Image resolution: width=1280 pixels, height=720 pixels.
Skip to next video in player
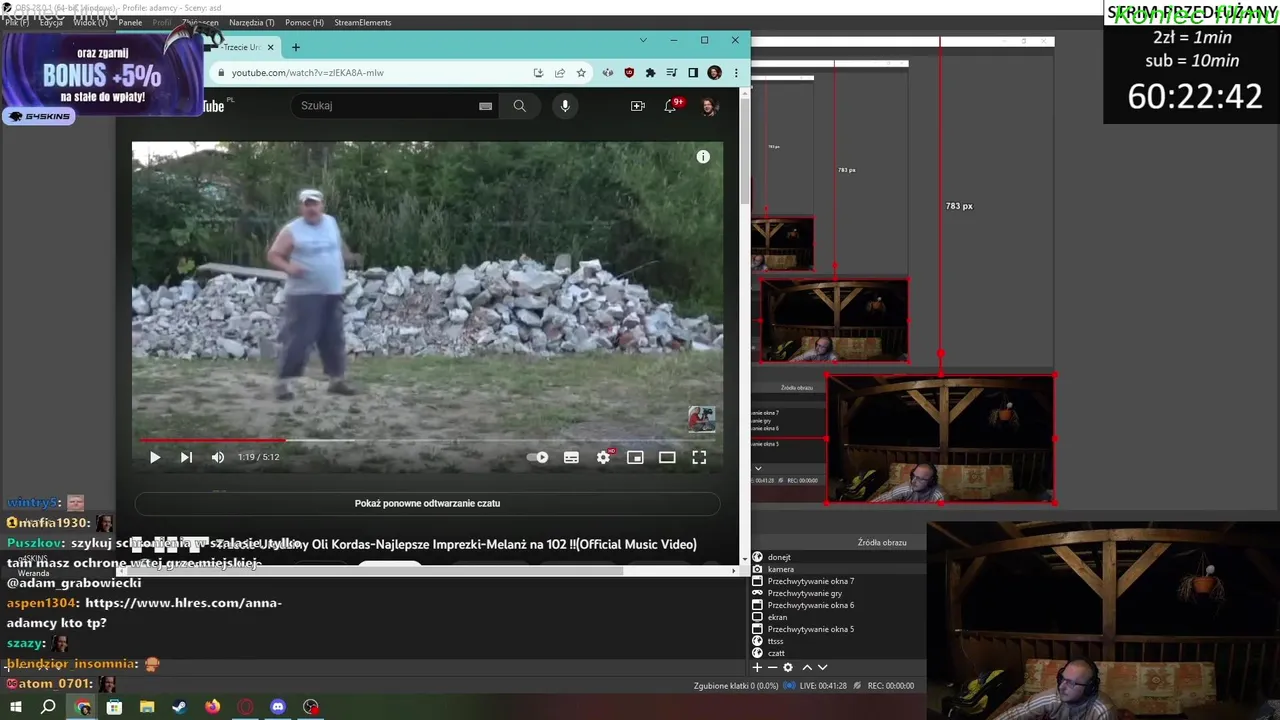(186, 457)
